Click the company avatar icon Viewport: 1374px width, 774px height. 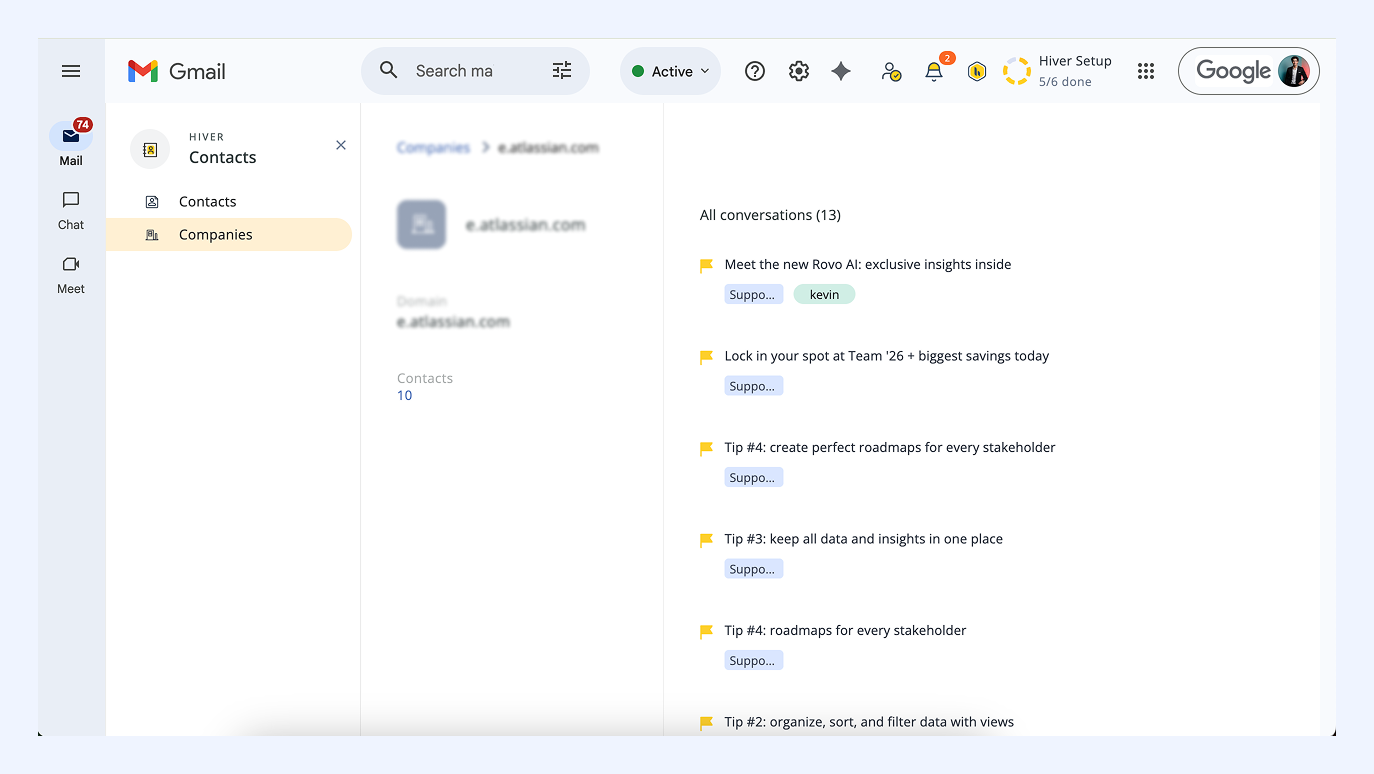(x=421, y=224)
